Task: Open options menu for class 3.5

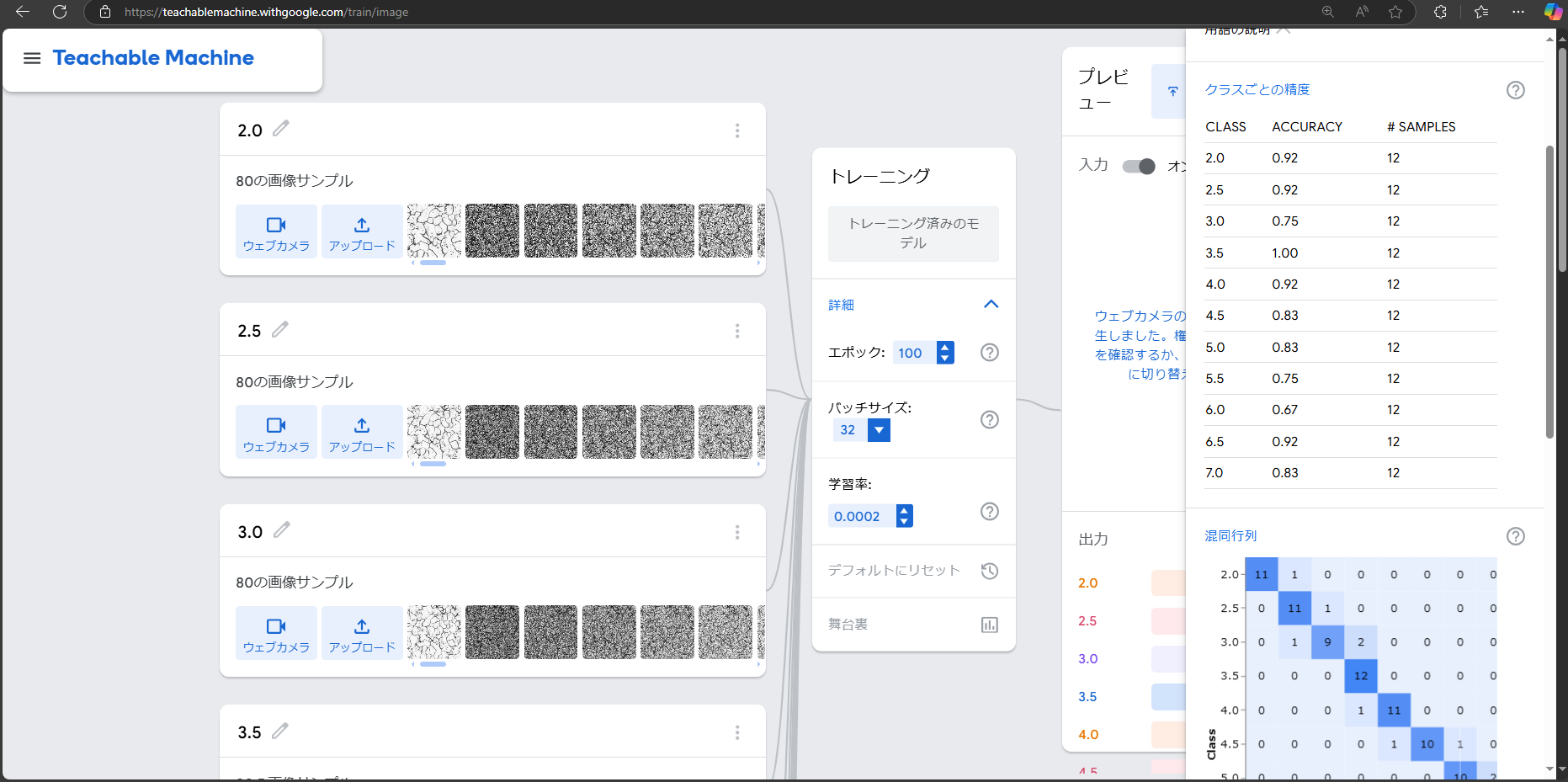Action: [x=737, y=732]
